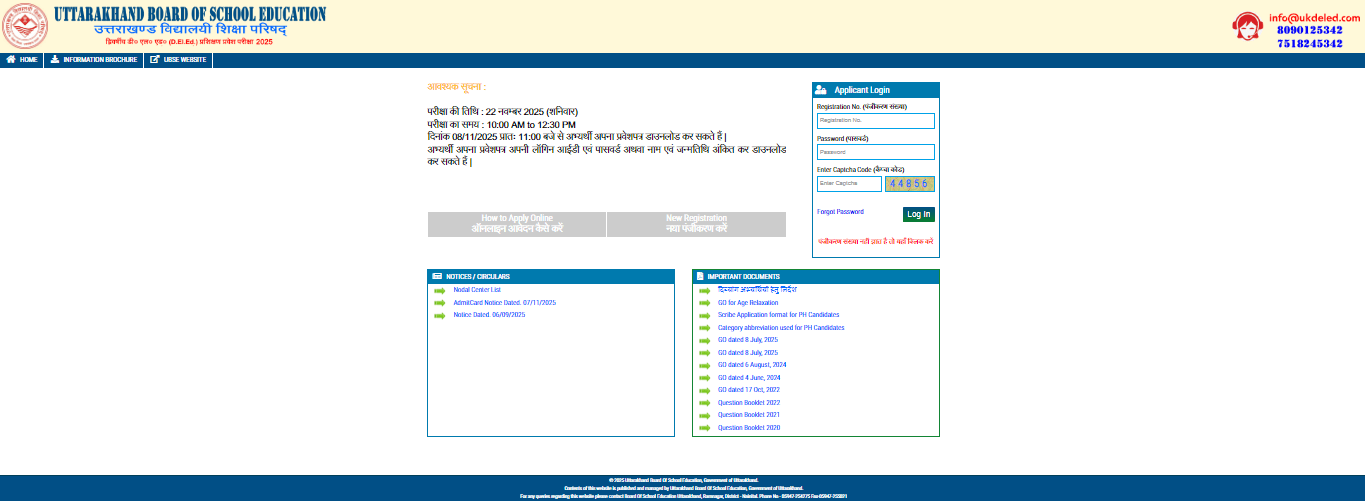Open the GO dated 17 Oct, 2022 document
Screen dimensions: 1365x501
749,390
